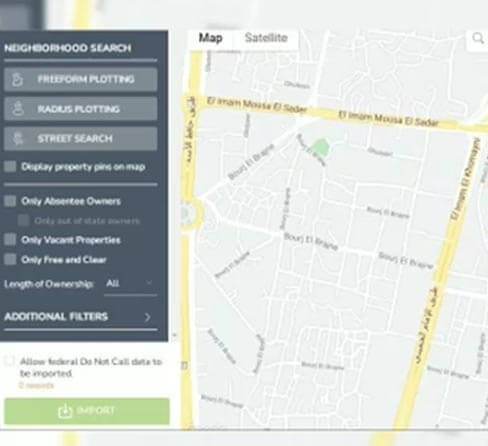Image resolution: width=488 pixels, height=446 pixels.
Task: Click the roundabout marker on the map
Action: click(x=185, y=214)
